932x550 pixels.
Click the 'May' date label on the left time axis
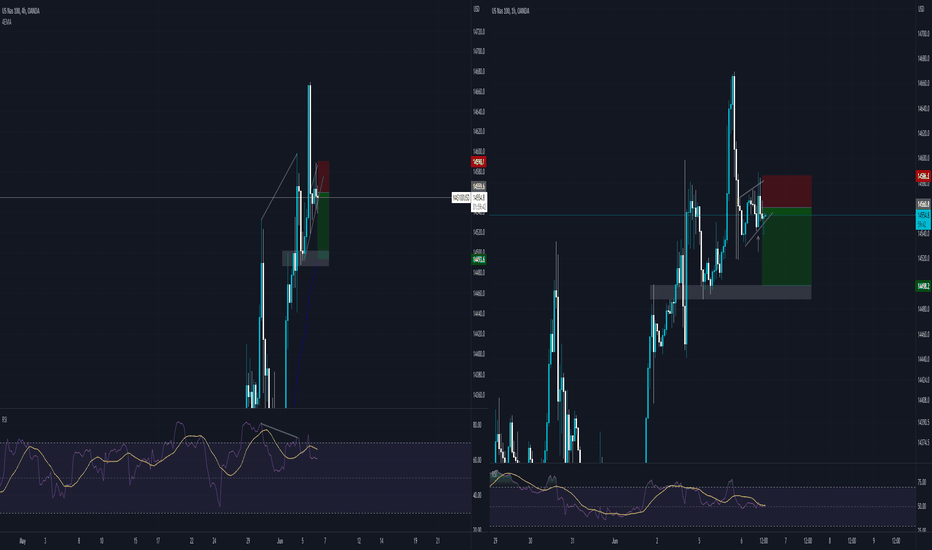[23, 541]
